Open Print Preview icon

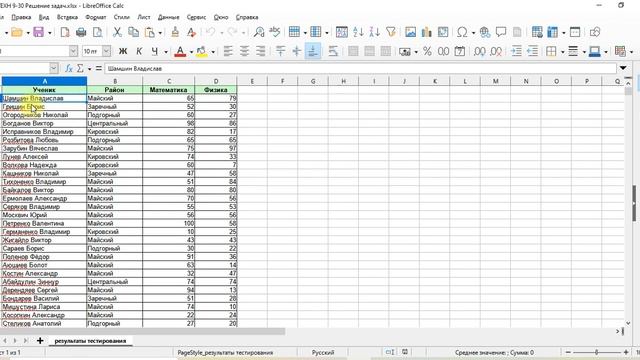98,32
